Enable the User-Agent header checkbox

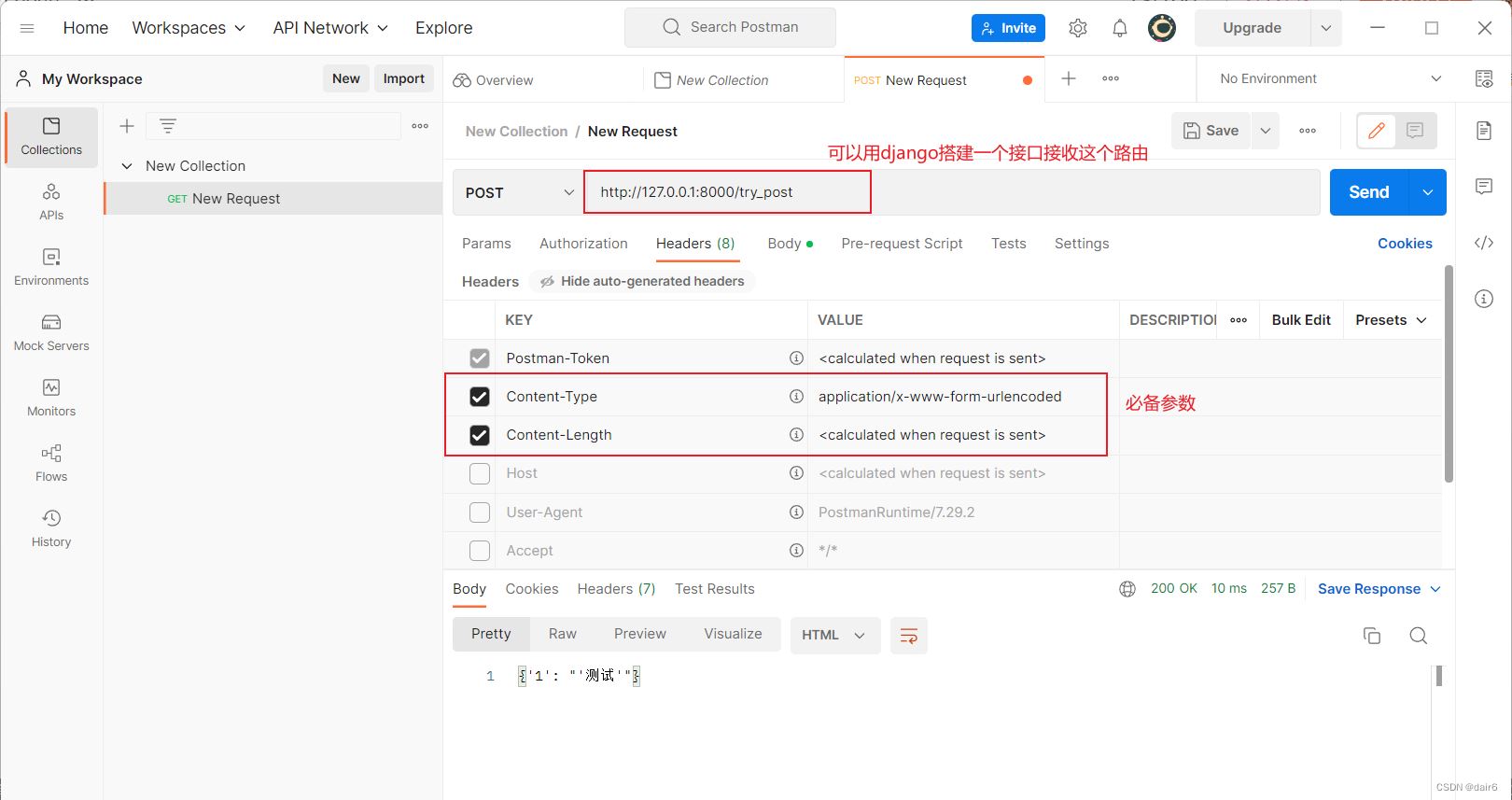pos(480,512)
